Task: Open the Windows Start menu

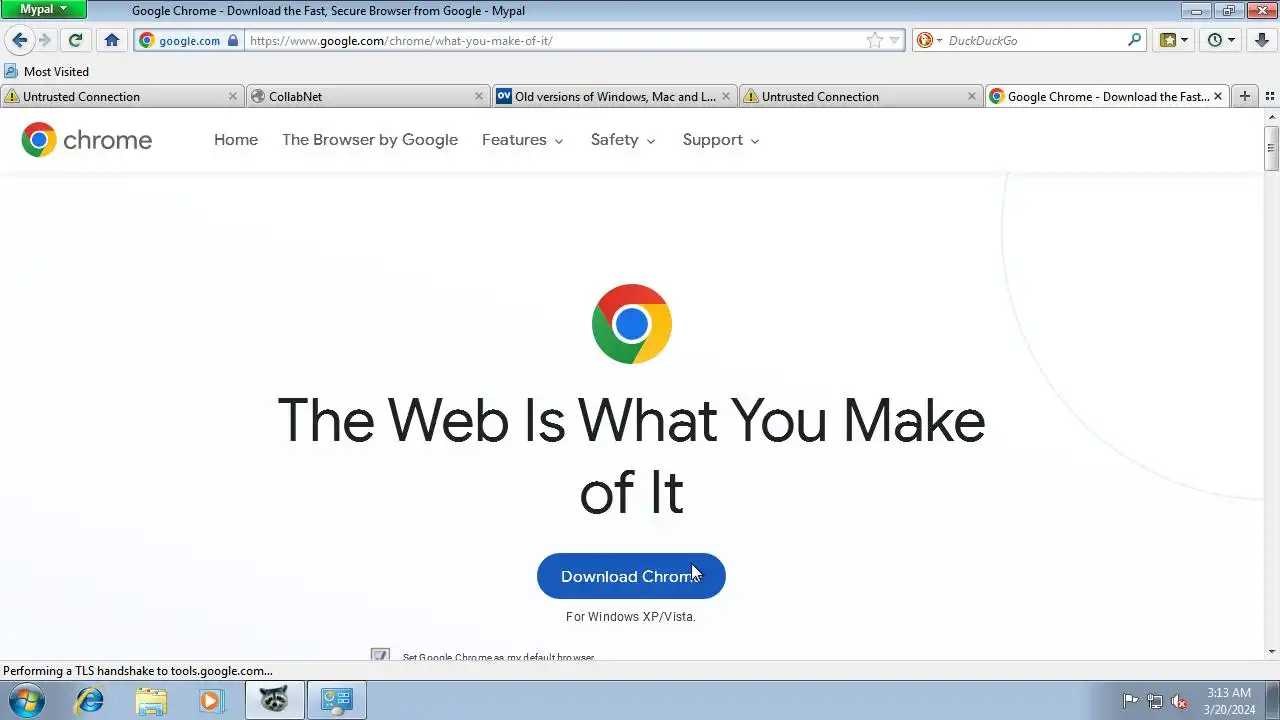Action: [x=27, y=700]
